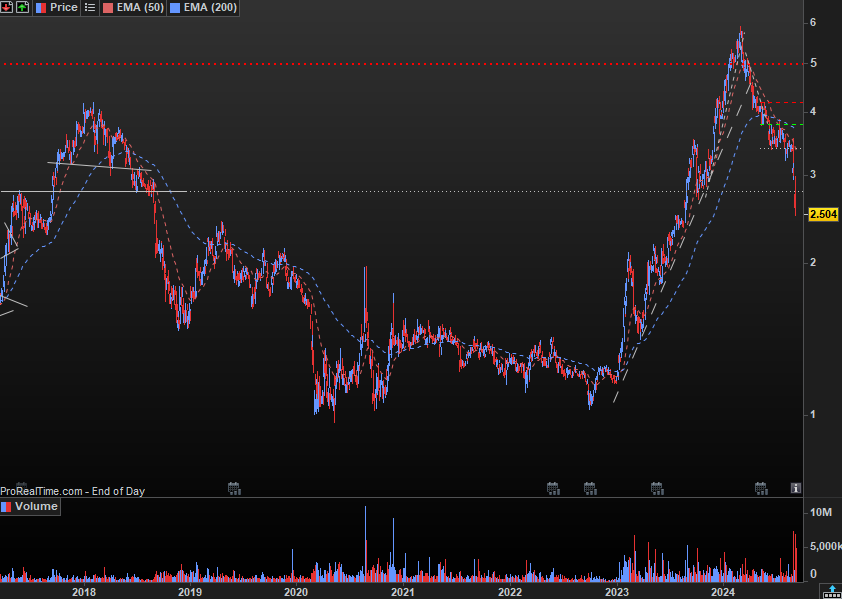This screenshot has height=599, width=842.
Task: Click the 2022 label on time axis
Action: tap(510, 592)
